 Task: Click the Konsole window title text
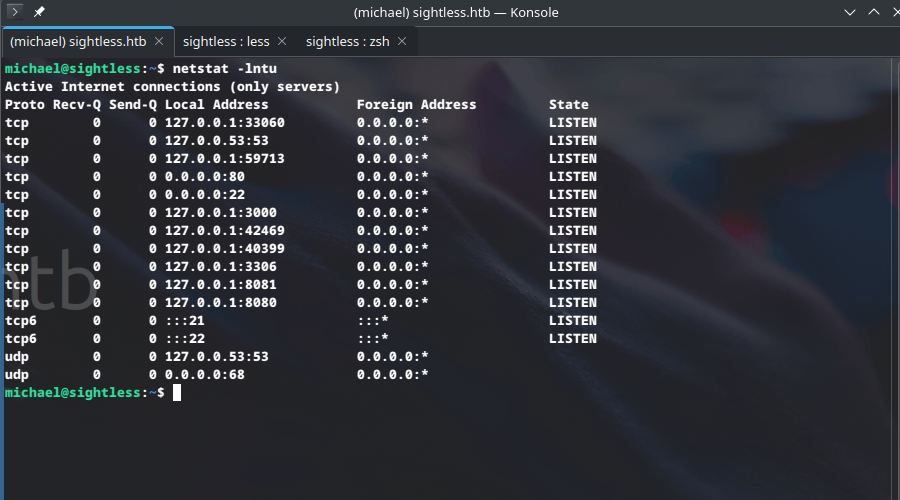coord(455,12)
